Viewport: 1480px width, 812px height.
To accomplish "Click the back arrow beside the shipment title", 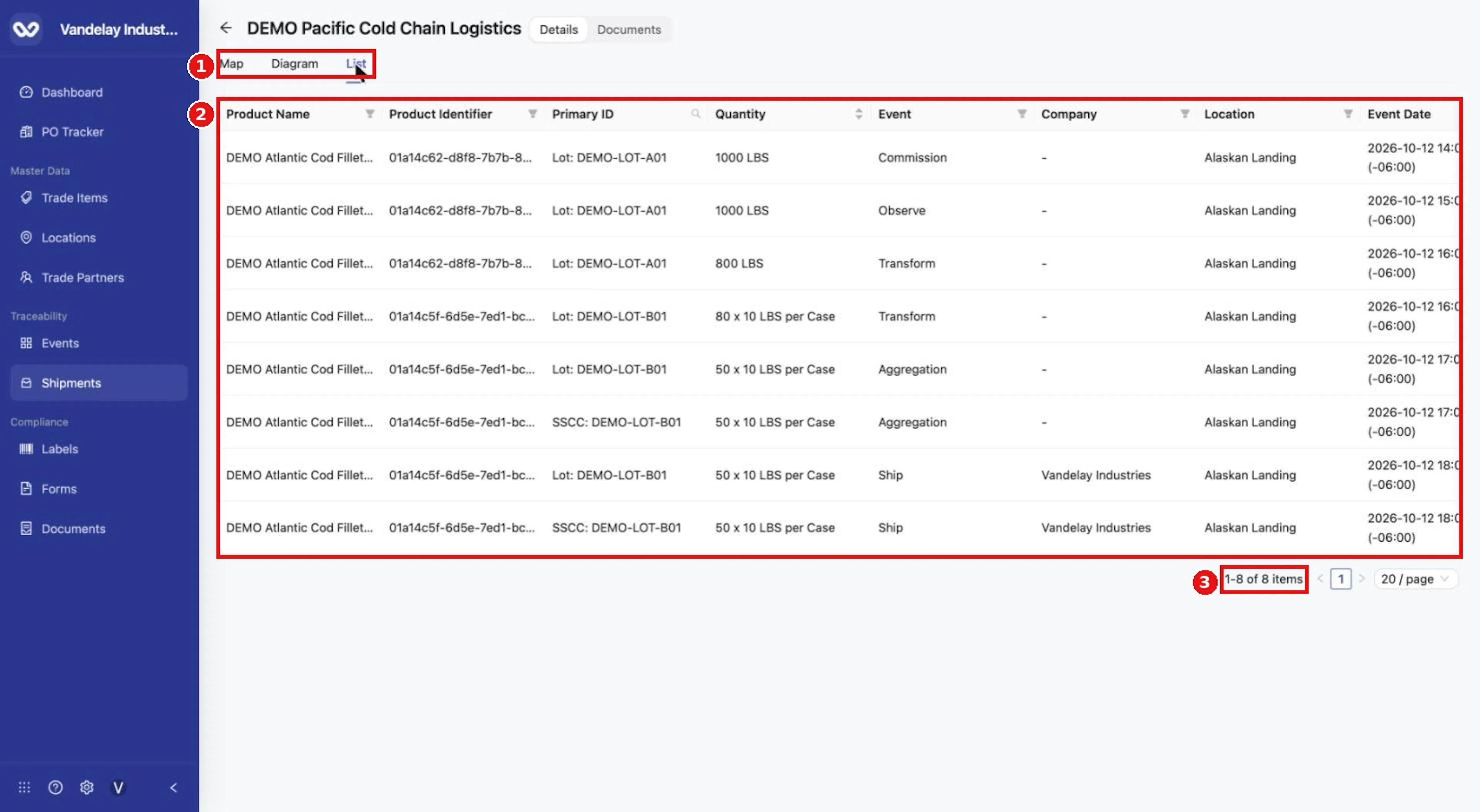I will click(x=226, y=28).
